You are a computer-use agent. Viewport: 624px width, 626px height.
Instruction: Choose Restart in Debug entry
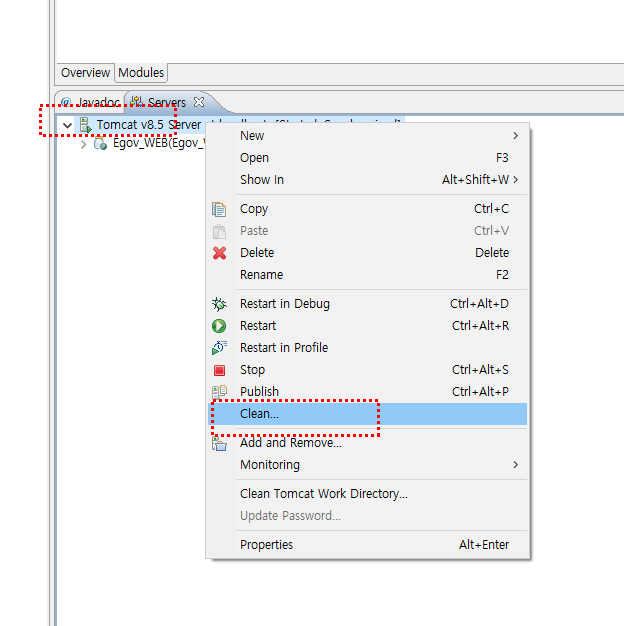(x=367, y=304)
